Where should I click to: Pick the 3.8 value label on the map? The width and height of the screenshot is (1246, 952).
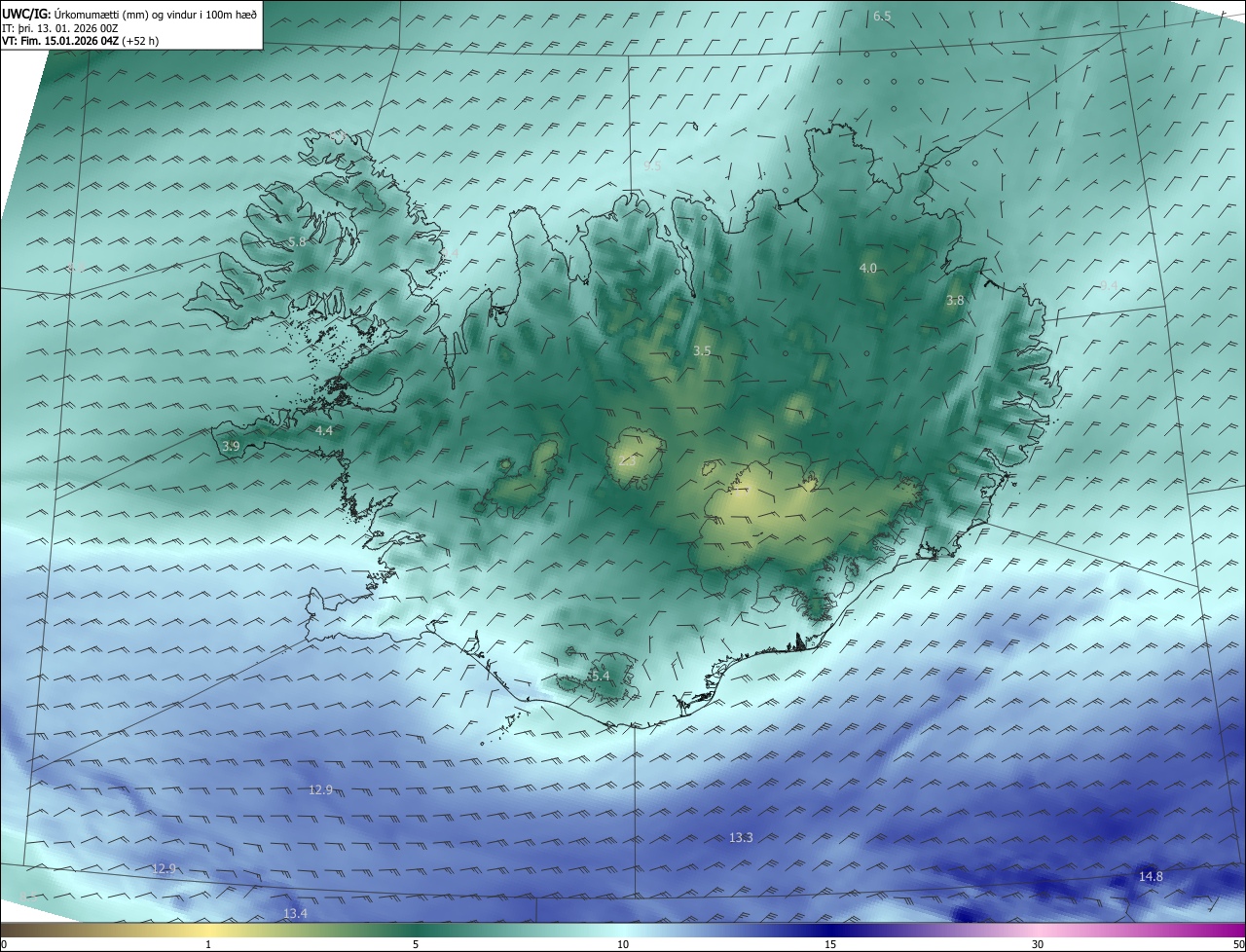click(955, 301)
